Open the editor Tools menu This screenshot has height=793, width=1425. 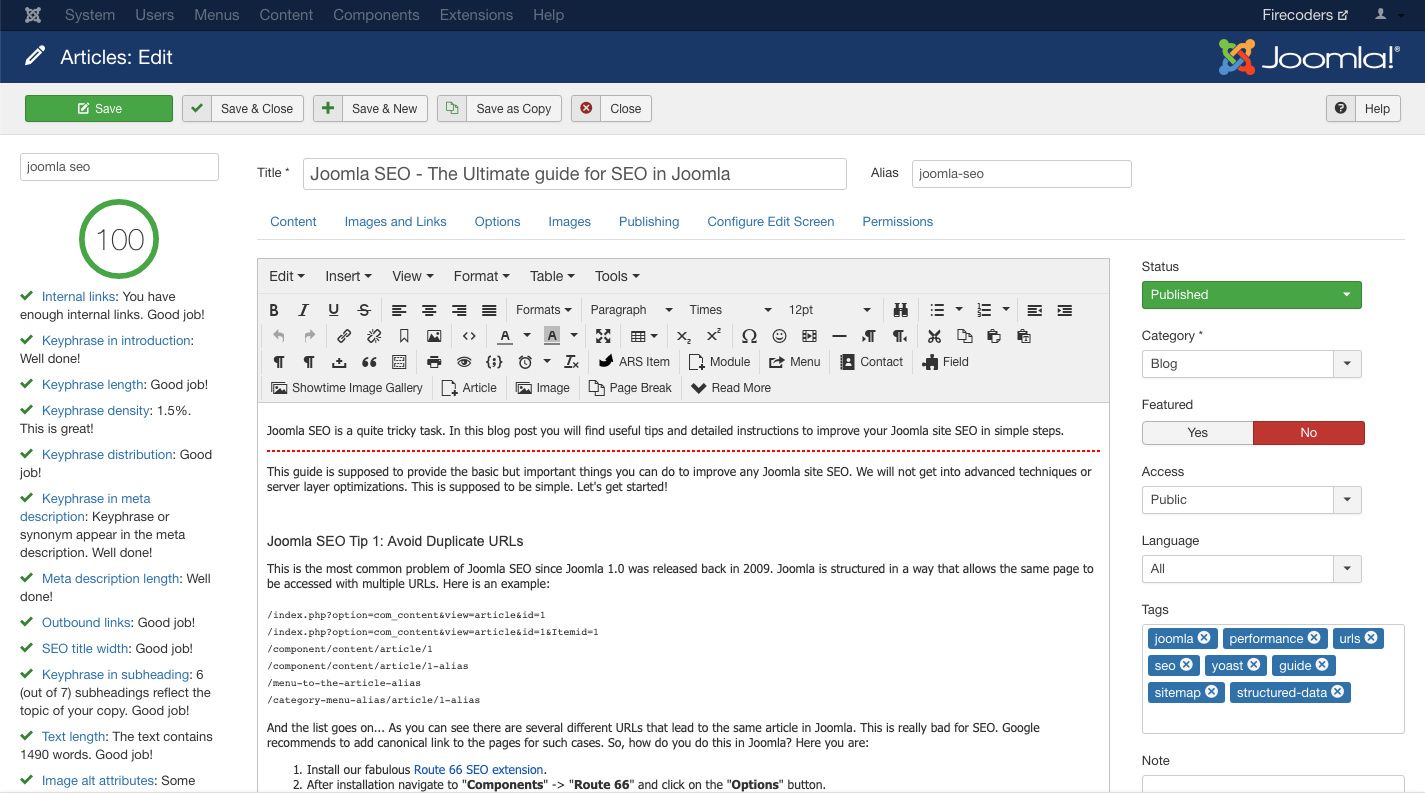click(617, 276)
